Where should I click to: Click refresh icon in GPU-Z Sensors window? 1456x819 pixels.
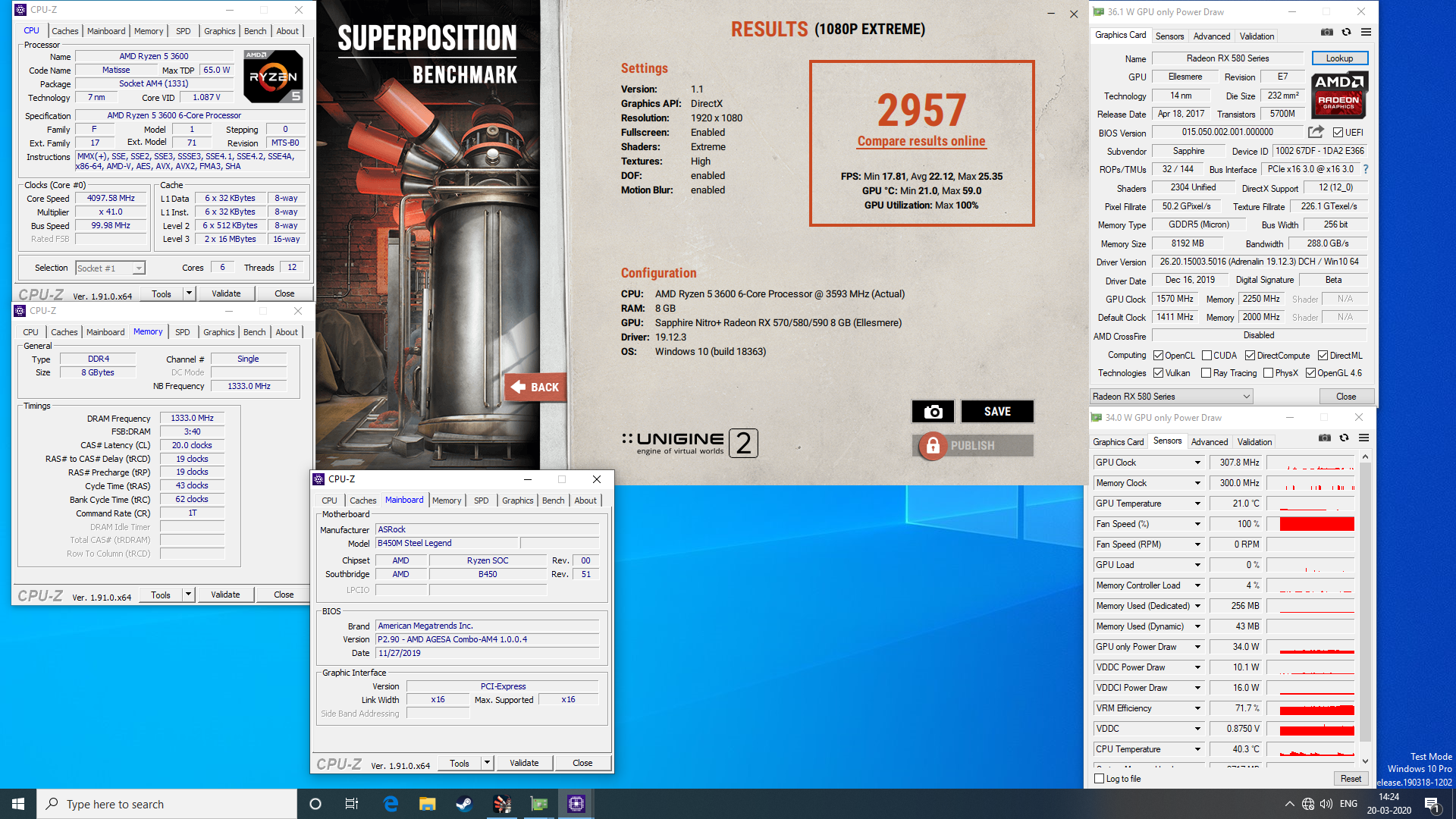[x=1344, y=438]
